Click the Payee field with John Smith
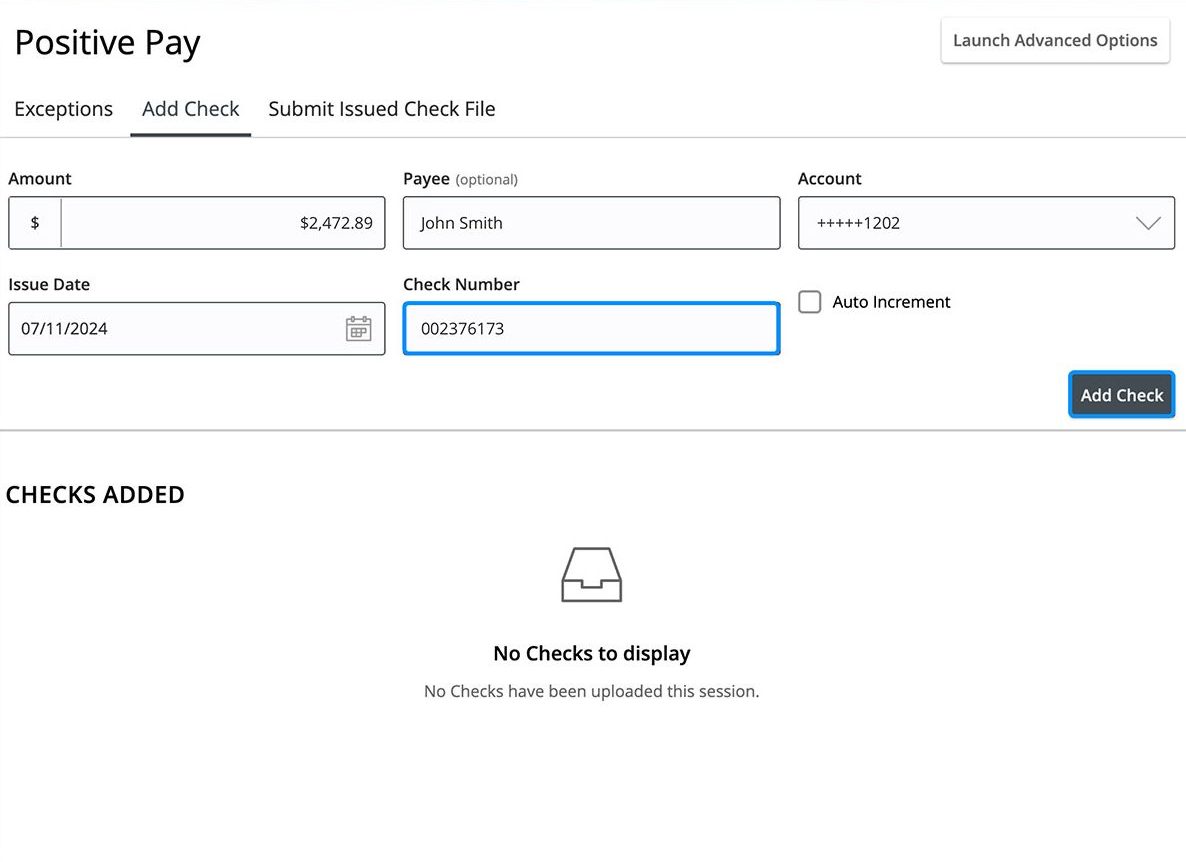 tap(591, 223)
